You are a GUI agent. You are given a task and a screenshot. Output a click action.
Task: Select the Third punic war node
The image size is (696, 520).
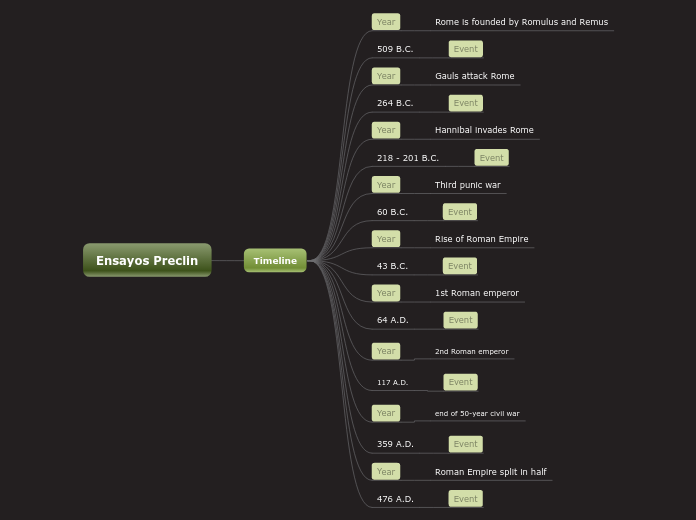point(467,185)
